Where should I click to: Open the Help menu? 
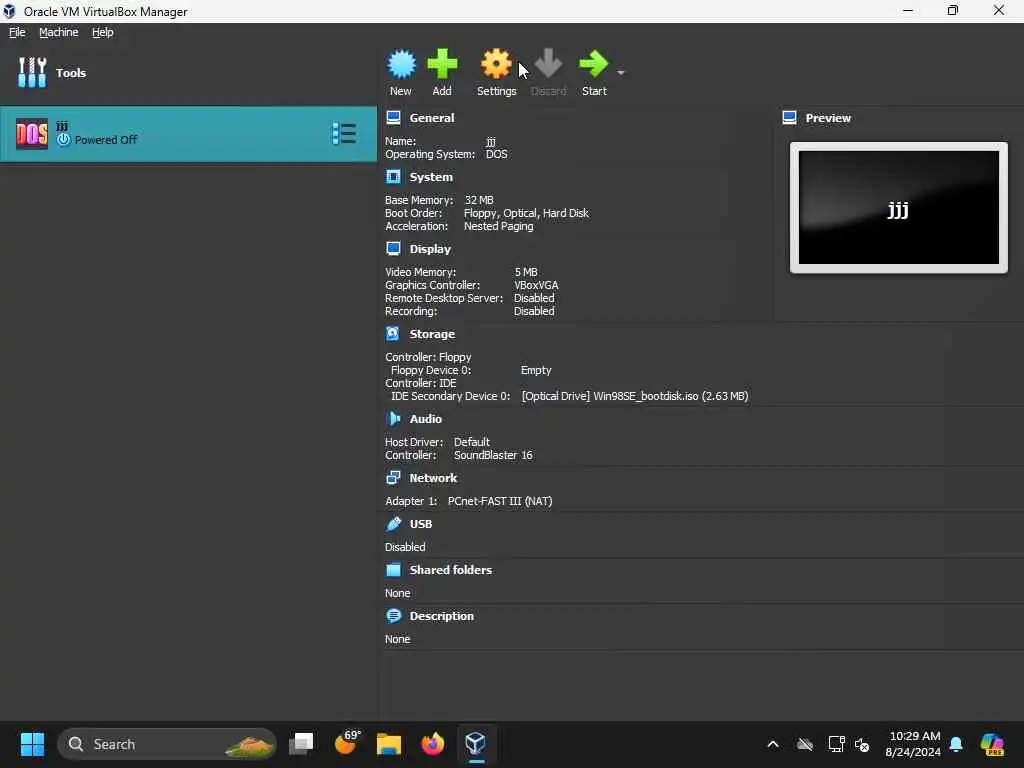103,32
